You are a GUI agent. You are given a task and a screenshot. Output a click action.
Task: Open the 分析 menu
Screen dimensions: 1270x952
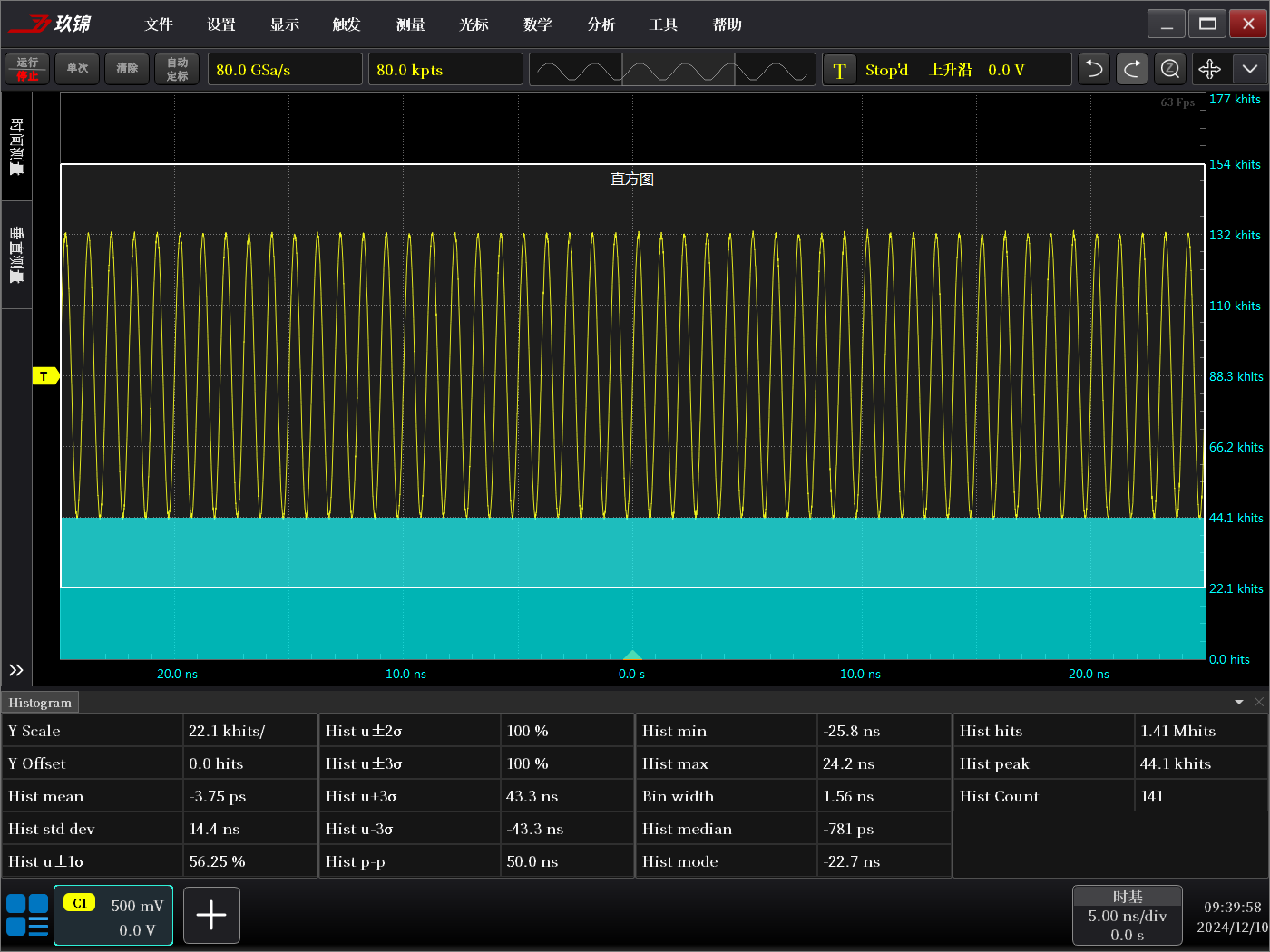click(601, 24)
